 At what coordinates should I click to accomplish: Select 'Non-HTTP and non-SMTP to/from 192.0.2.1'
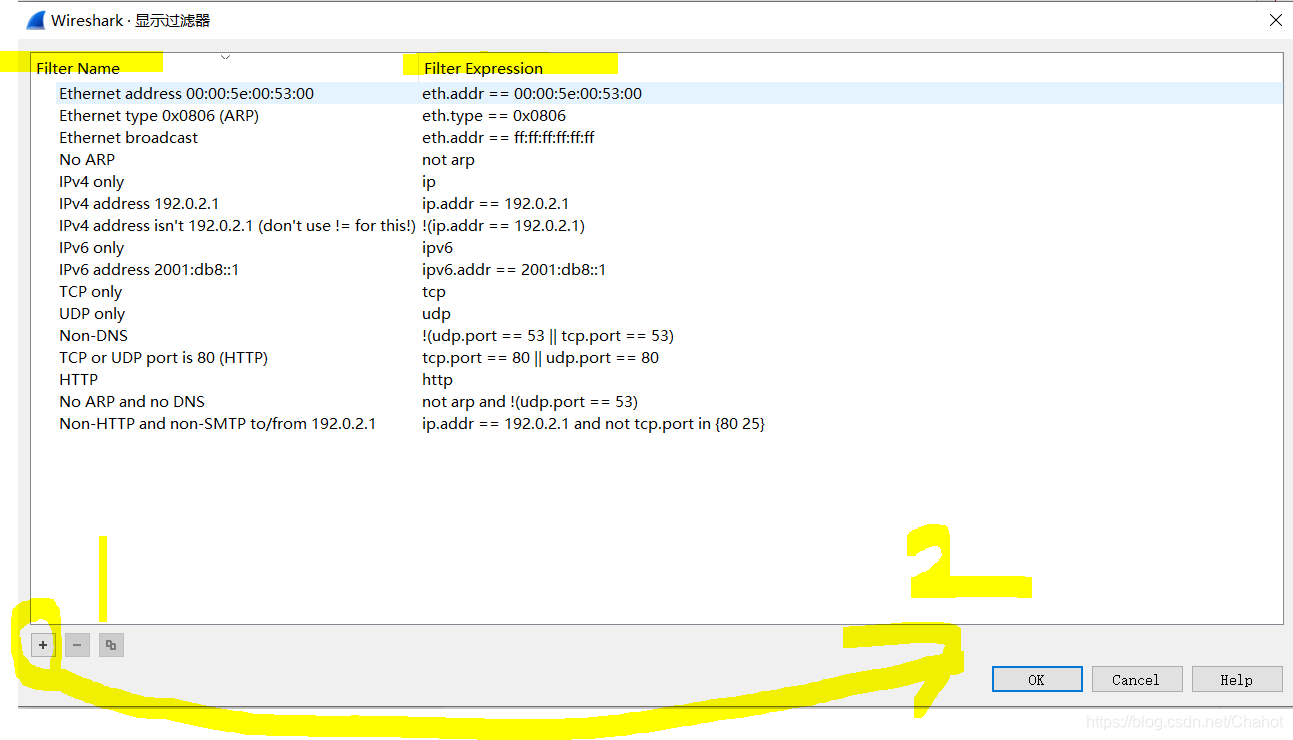click(x=217, y=423)
